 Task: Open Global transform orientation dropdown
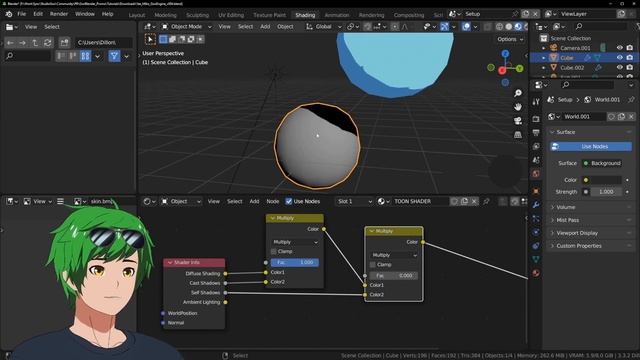[324, 27]
